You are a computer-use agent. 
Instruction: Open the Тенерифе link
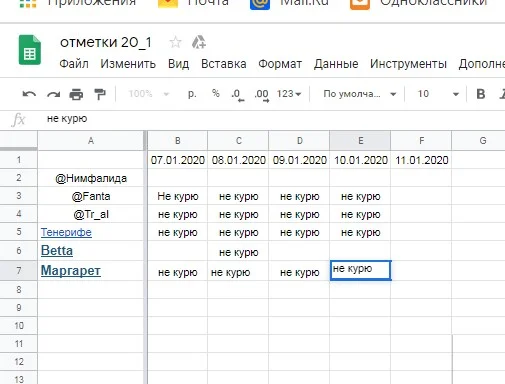[66, 232]
